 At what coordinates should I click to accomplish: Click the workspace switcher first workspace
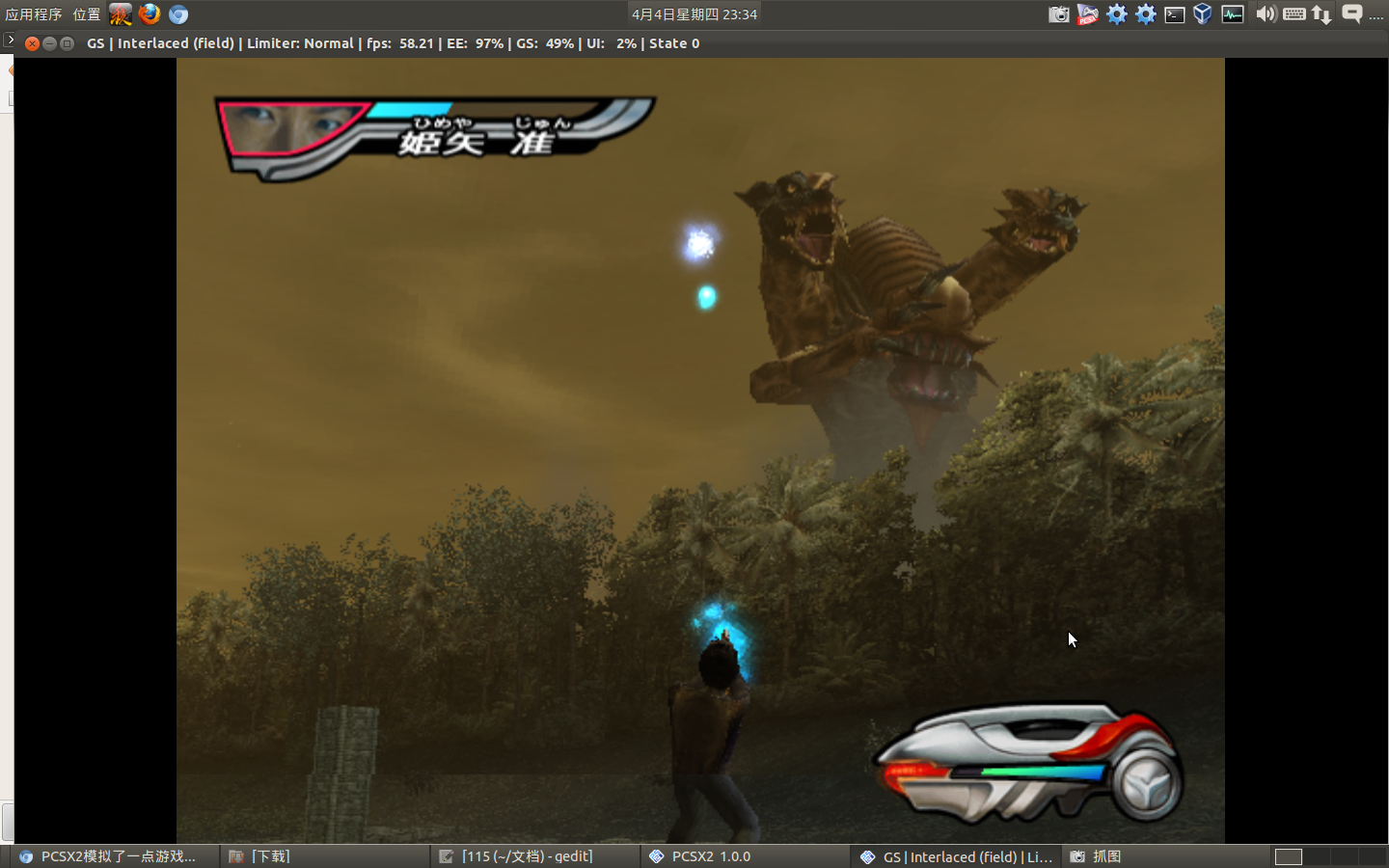pyautogui.click(x=1289, y=856)
